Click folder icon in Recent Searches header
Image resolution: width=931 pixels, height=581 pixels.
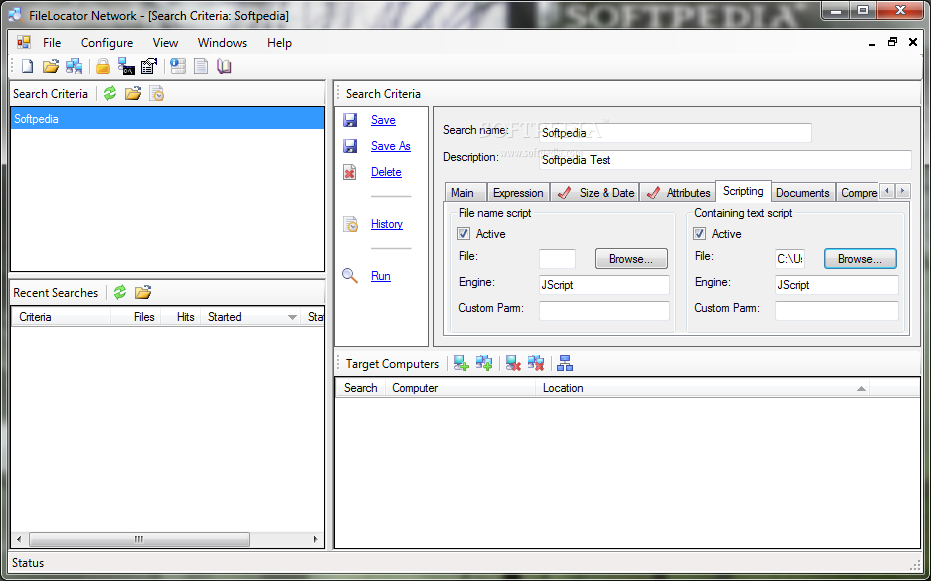[x=143, y=292]
